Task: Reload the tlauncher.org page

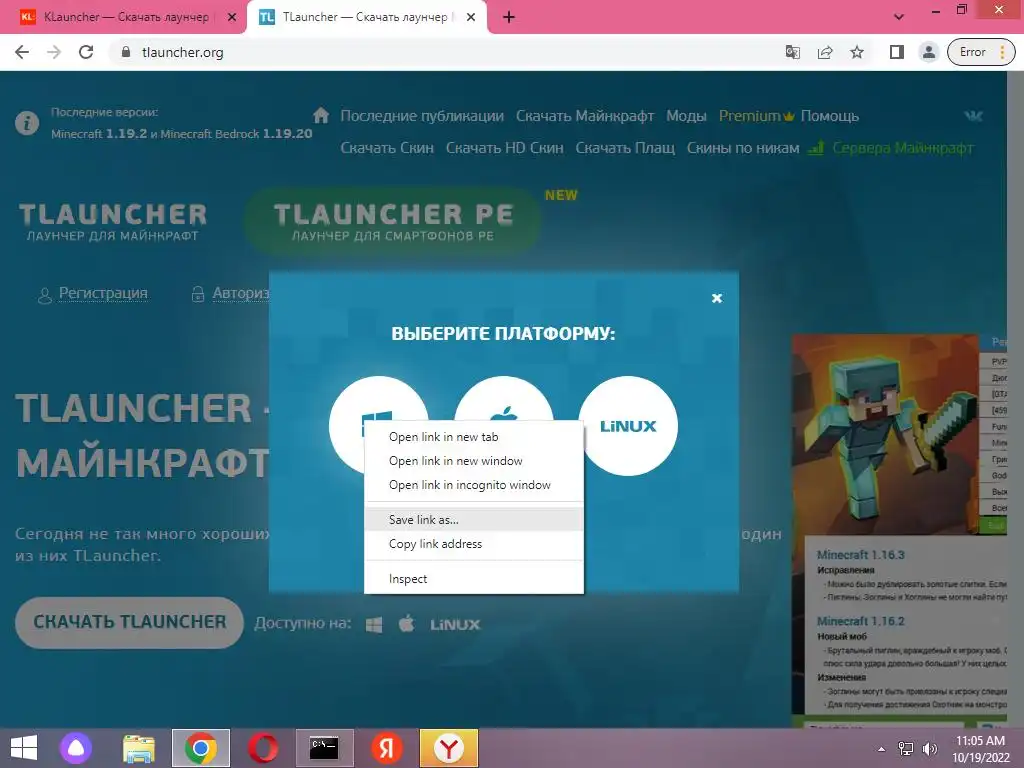Action: point(86,52)
